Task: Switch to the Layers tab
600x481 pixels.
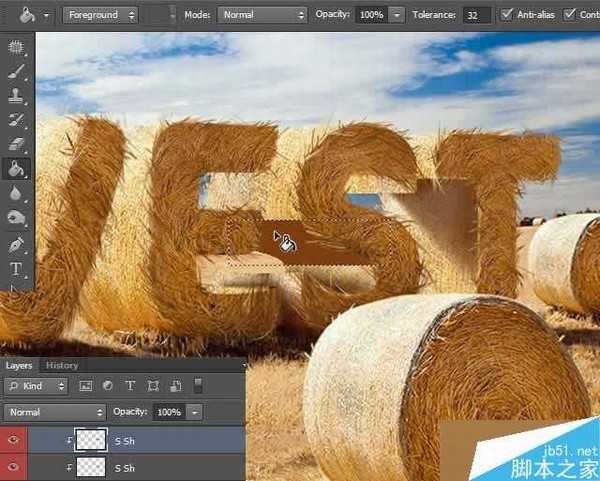Action: coord(19,366)
